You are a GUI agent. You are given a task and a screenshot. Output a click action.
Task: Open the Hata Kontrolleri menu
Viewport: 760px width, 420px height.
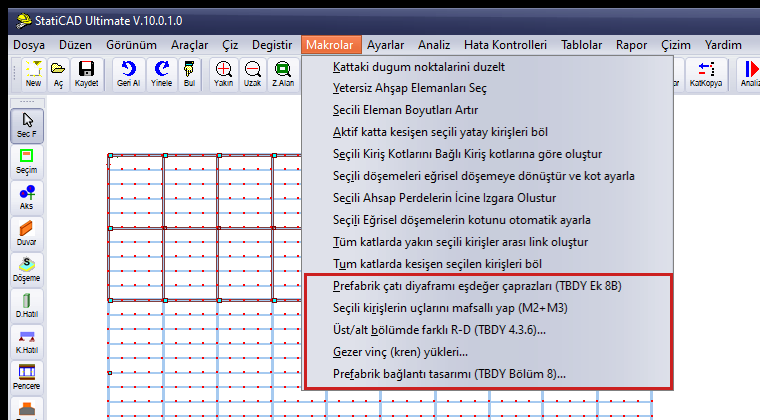tap(505, 45)
